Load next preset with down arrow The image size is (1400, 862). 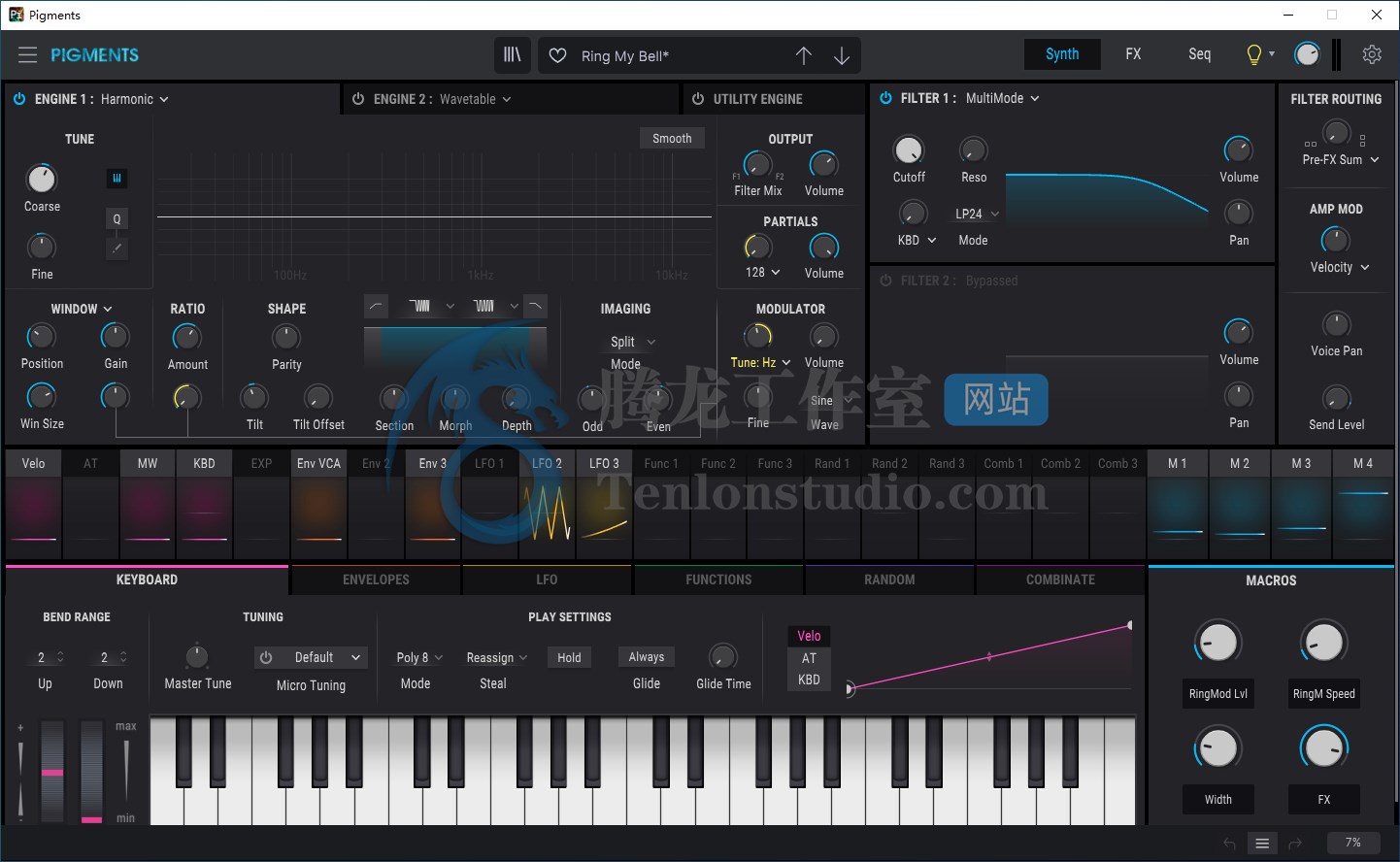point(842,55)
